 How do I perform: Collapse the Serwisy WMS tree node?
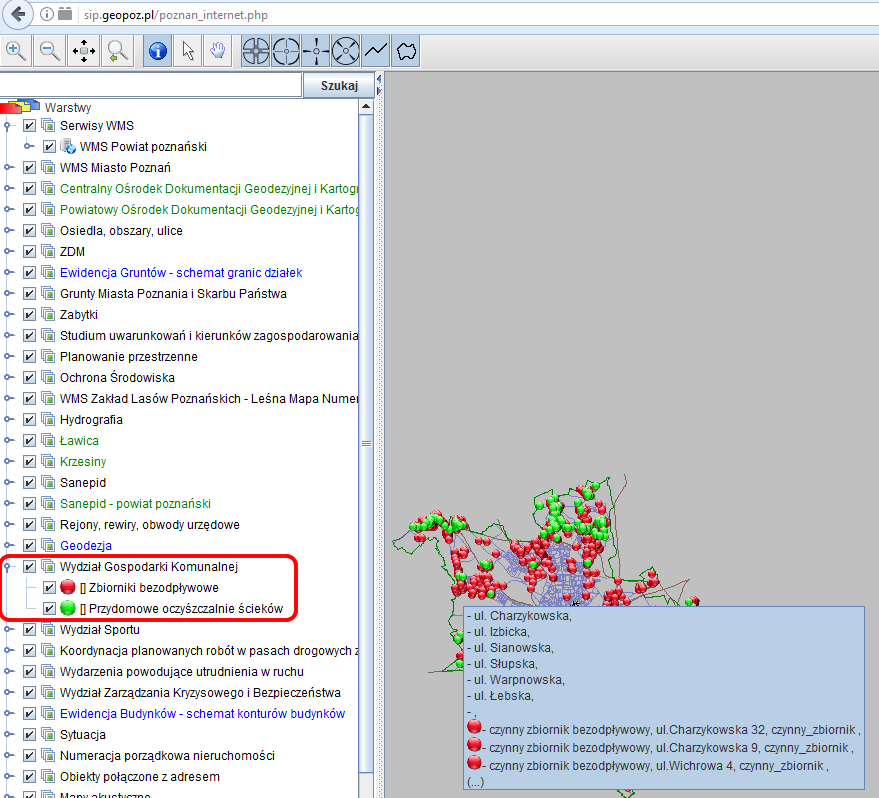point(8,126)
